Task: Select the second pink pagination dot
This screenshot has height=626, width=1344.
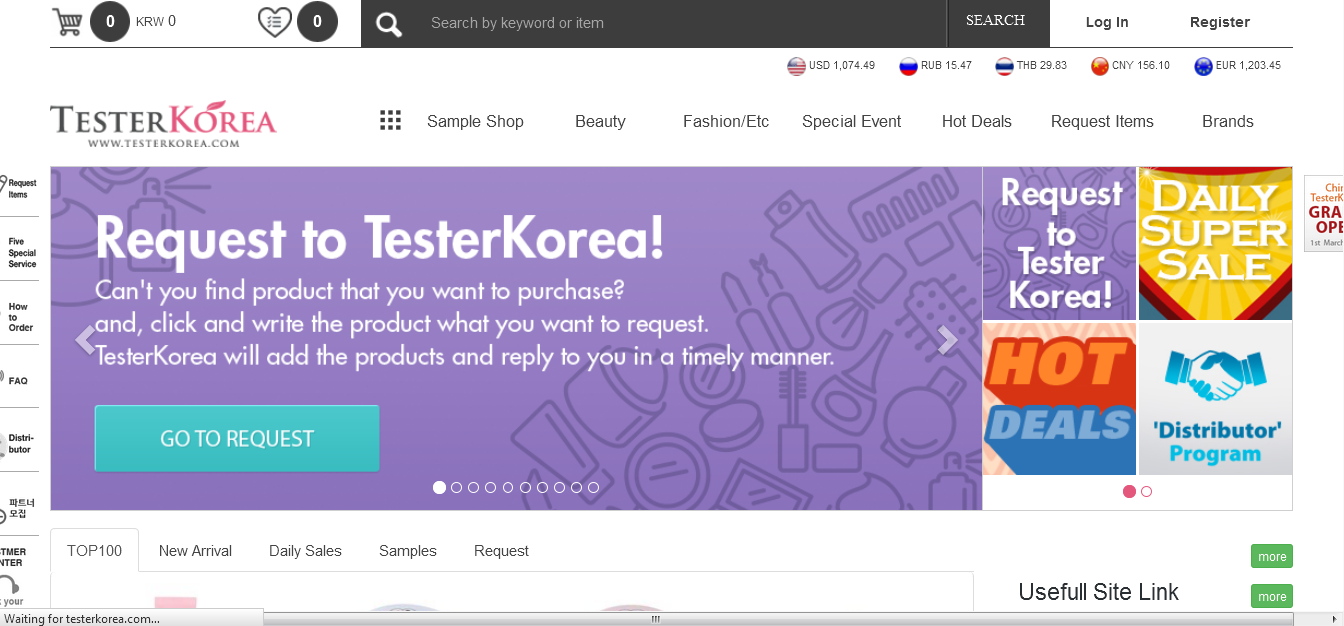Action: (x=1146, y=491)
